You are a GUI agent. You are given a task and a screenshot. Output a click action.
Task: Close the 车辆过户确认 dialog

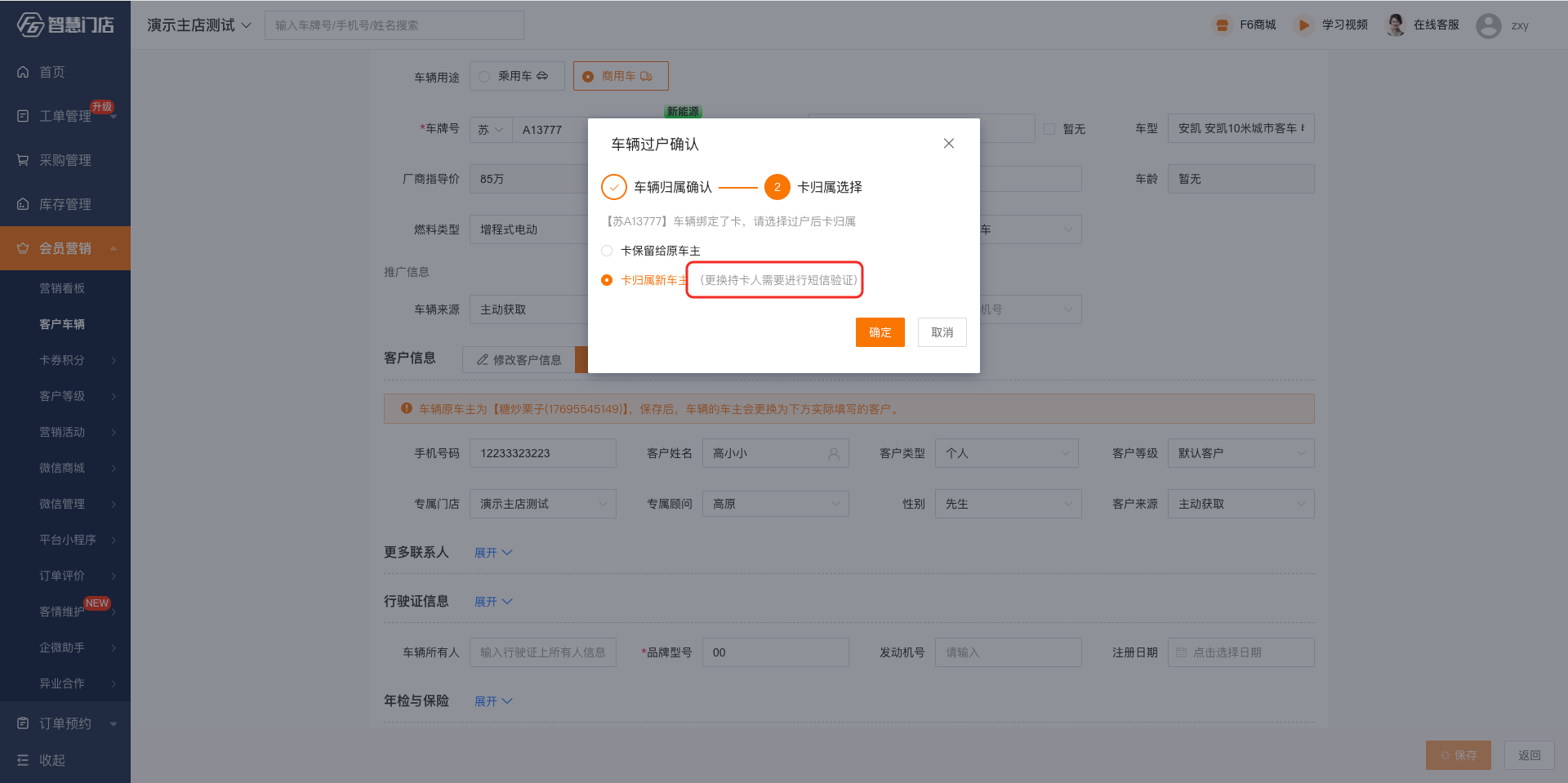tap(948, 144)
